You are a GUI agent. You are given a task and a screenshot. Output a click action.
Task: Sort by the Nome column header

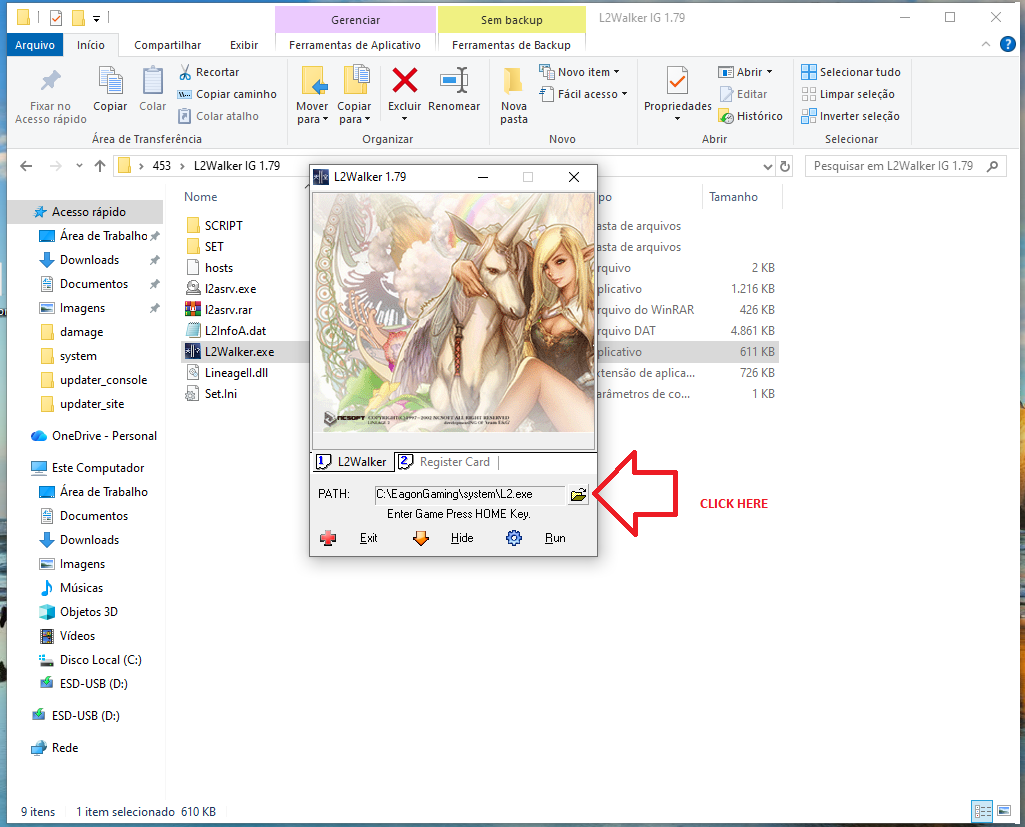click(201, 197)
